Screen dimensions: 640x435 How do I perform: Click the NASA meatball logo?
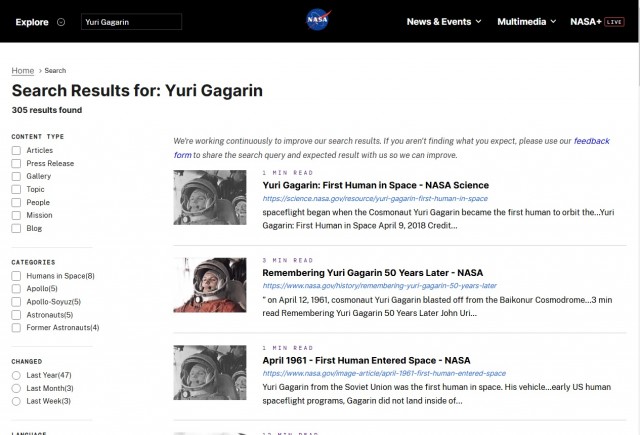[x=318, y=20]
